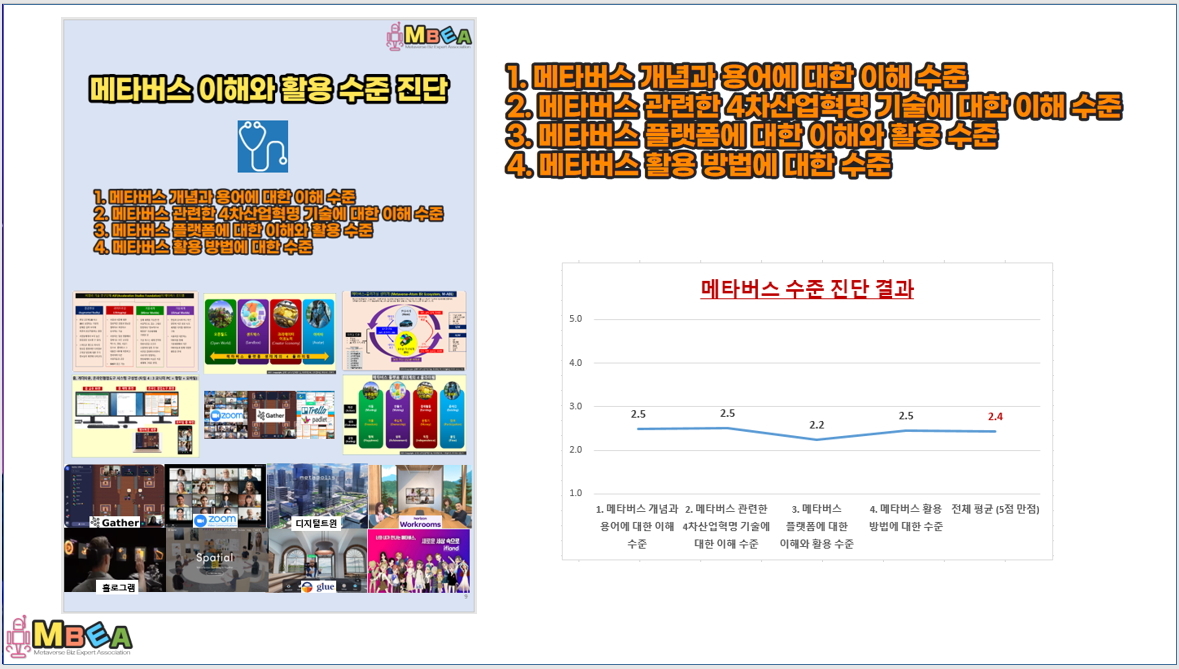Click the chart title 메타버스 수준 진단 결과
This screenshot has height=669, width=1179.
(x=807, y=288)
